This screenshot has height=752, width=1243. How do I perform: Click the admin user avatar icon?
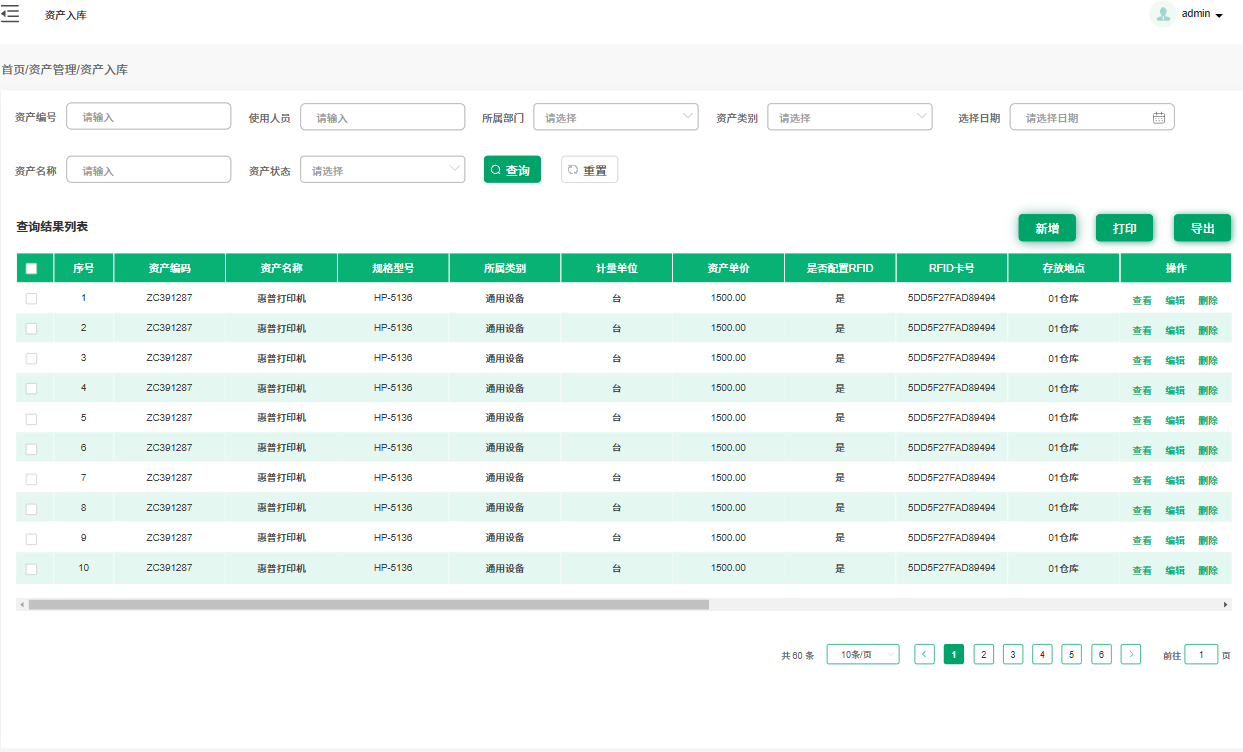[x=1162, y=14]
